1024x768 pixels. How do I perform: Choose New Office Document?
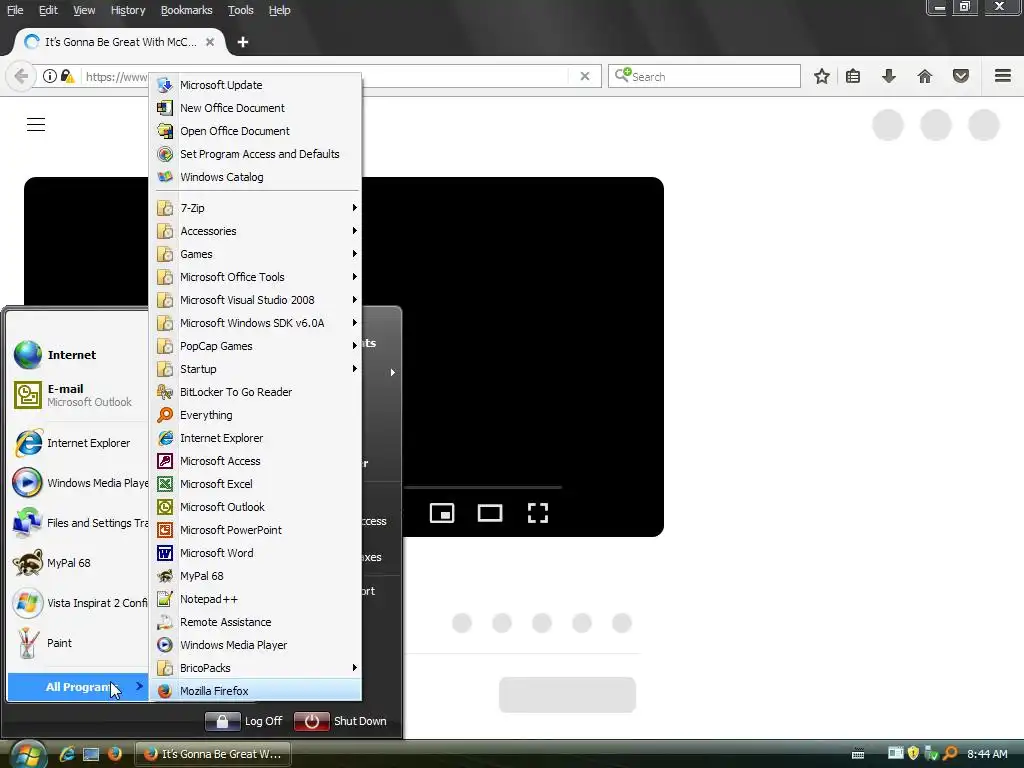(255, 108)
